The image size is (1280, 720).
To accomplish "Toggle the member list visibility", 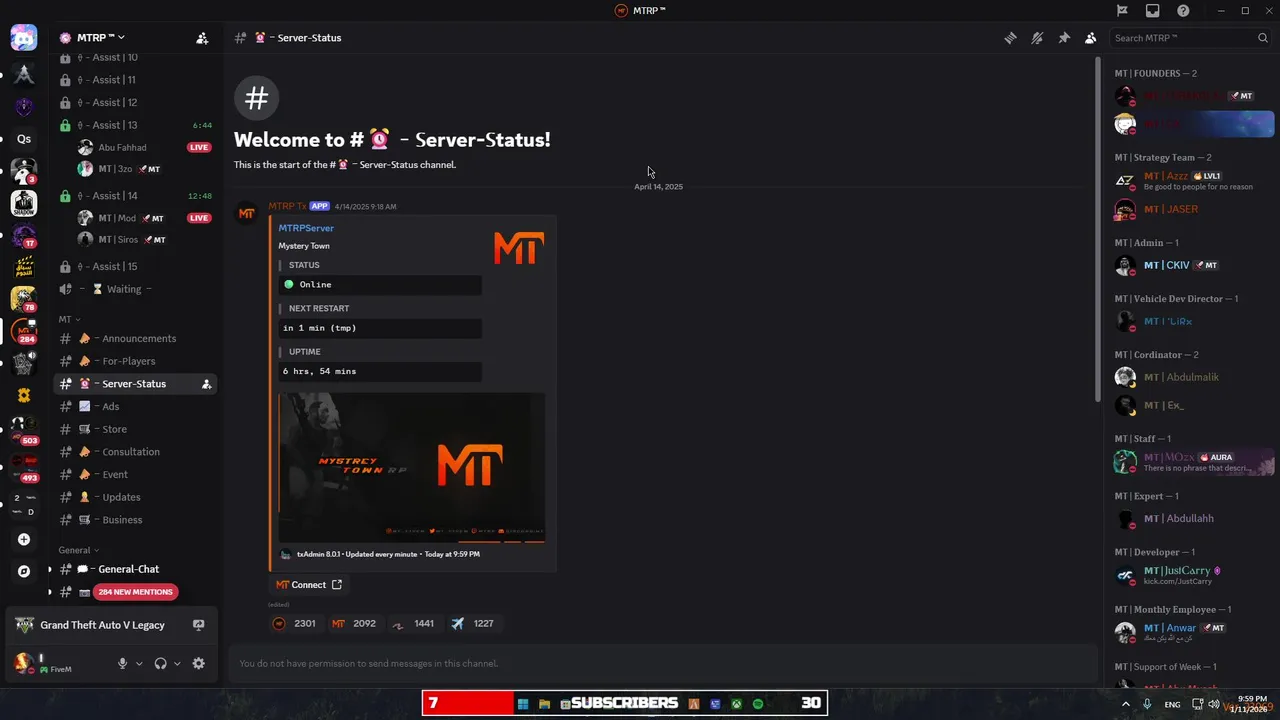I will (1090, 38).
